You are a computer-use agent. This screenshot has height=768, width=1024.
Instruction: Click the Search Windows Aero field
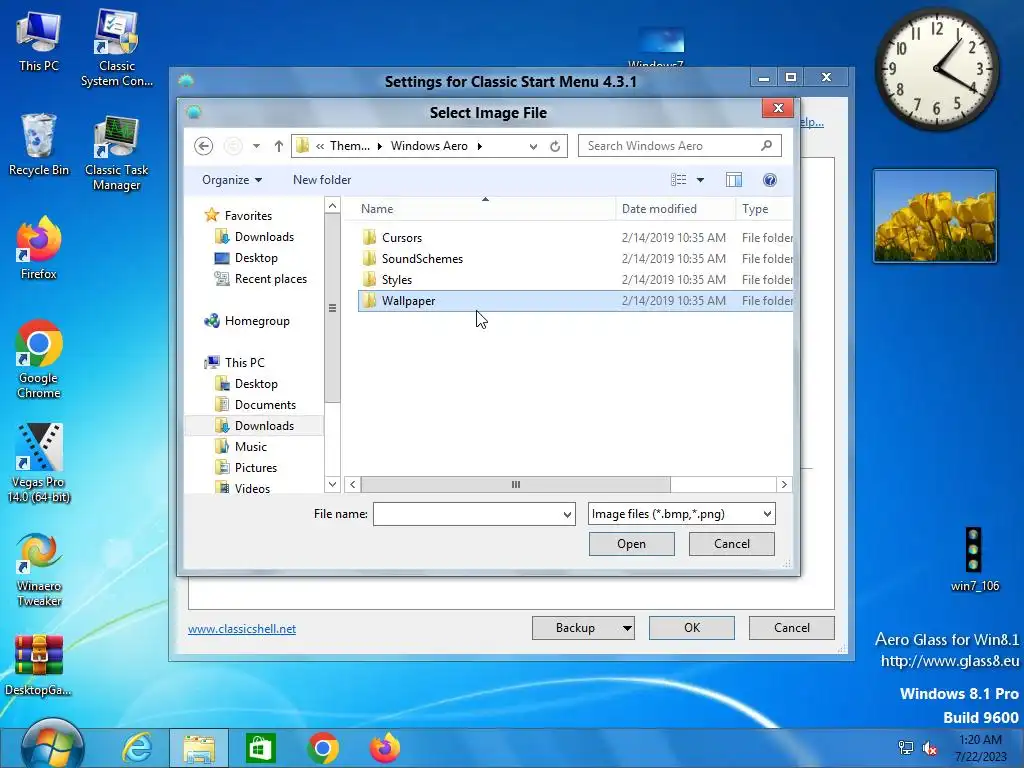[679, 146]
